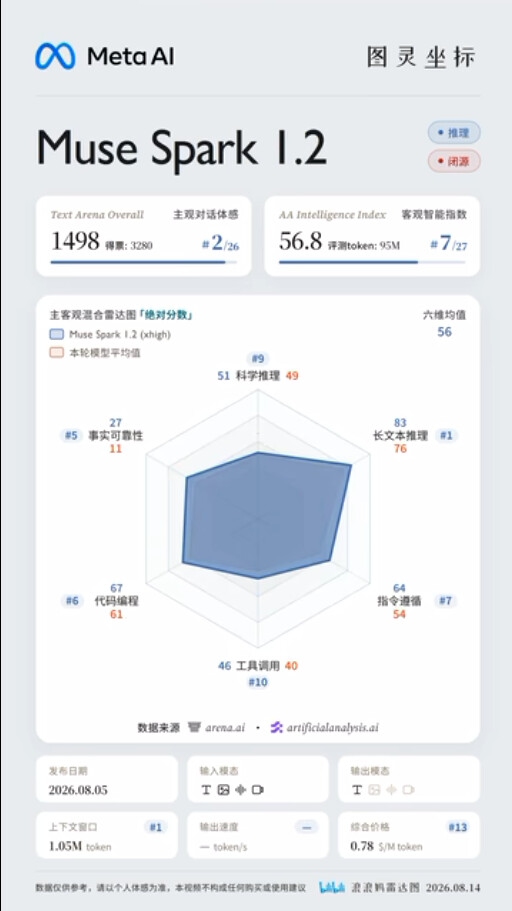Screen dimensions: 512x911
Task: Click the audio input modality icon
Action: (x=241, y=790)
